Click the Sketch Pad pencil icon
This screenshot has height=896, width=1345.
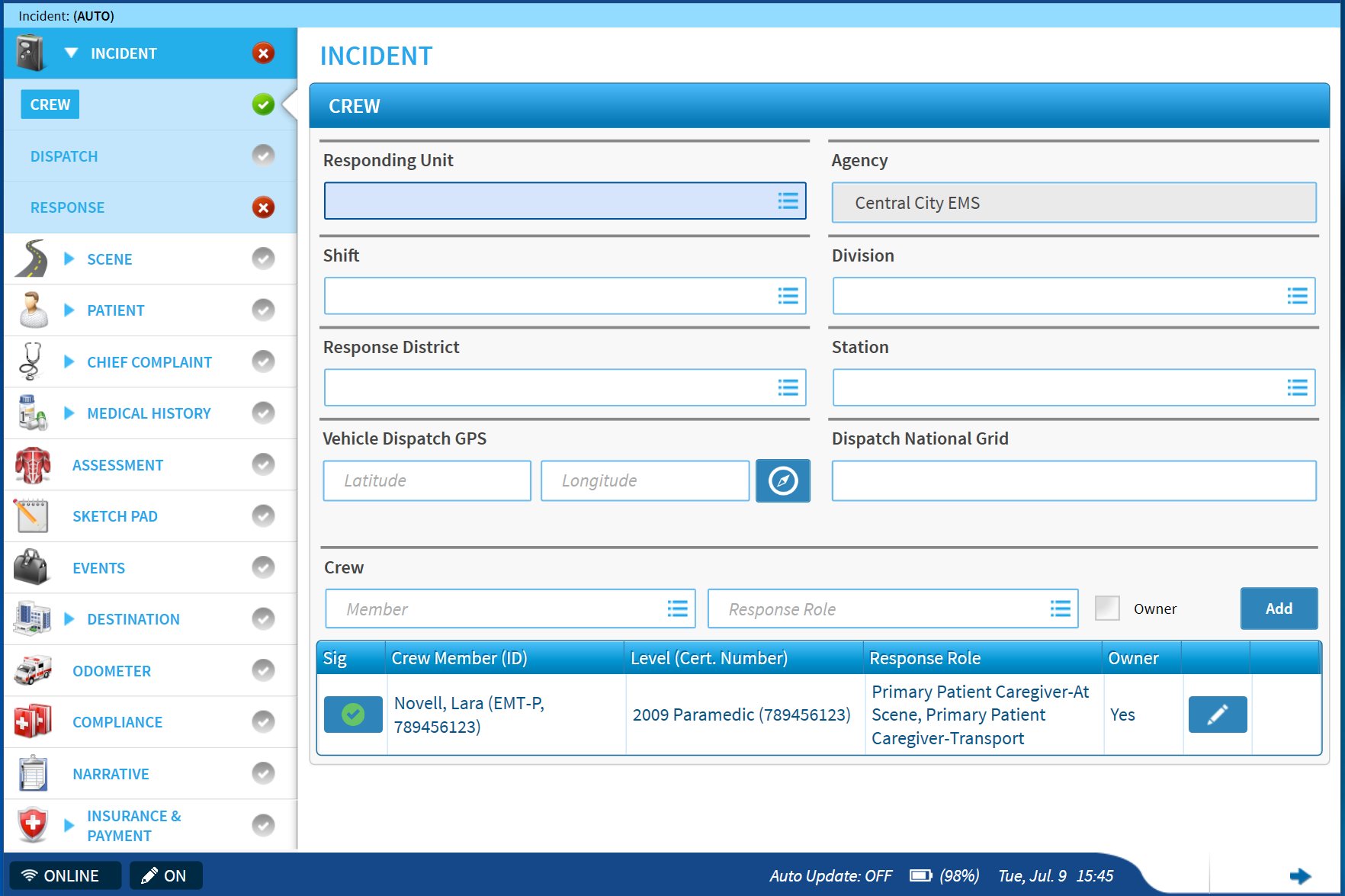coord(31,515)
